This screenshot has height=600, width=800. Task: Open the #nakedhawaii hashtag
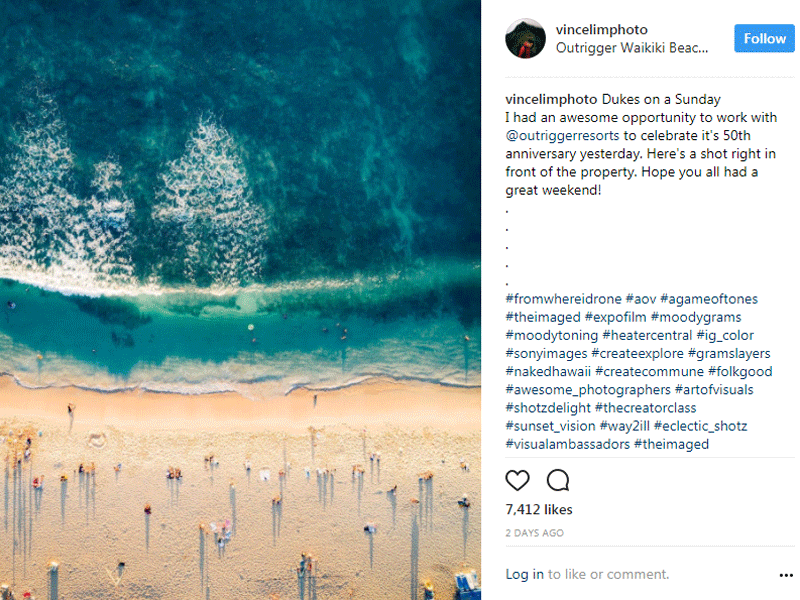pyautogui.click(x=548, y=371)
